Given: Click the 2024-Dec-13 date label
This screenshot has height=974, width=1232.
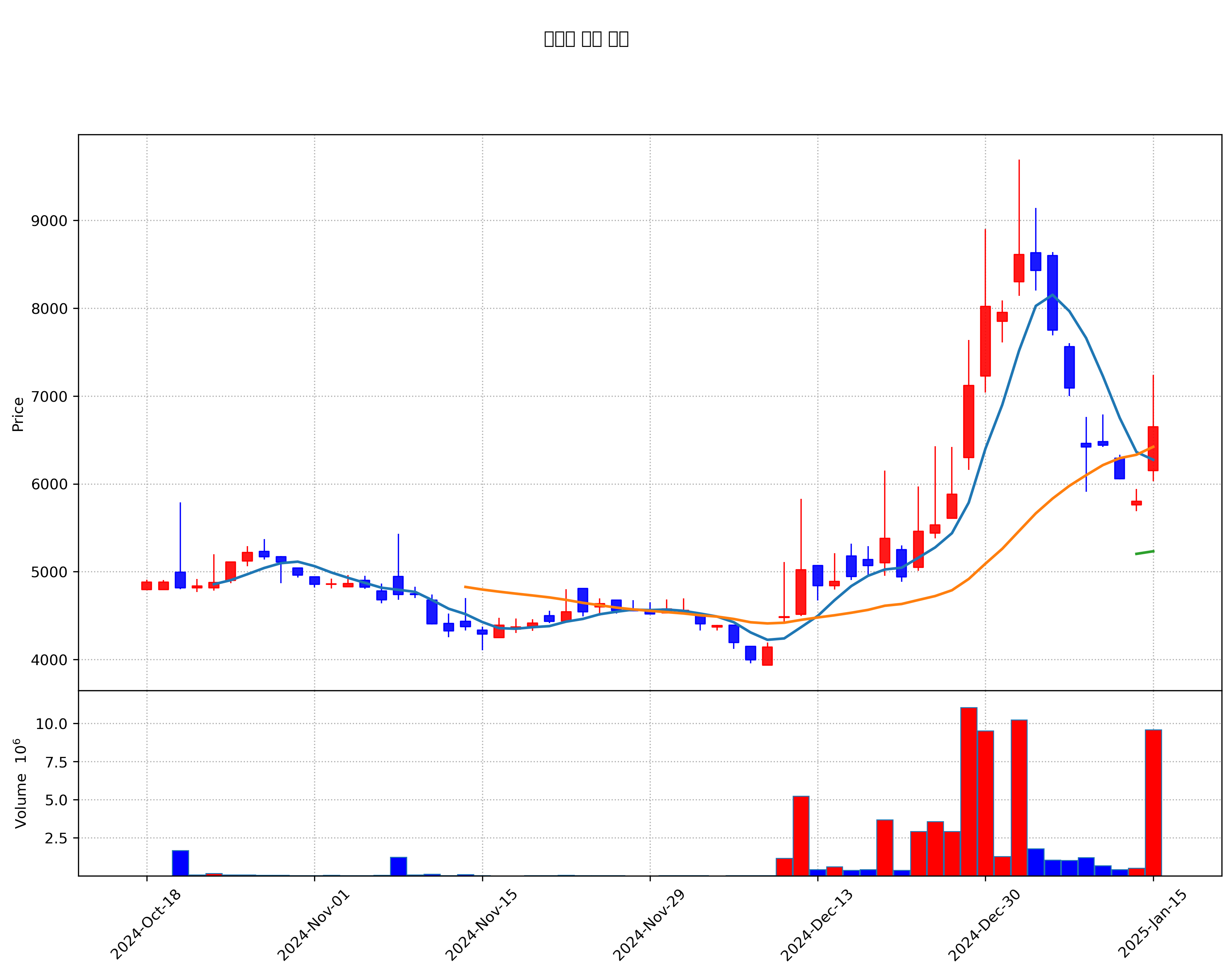Looking at the screenshot, I should coord(816,924).
